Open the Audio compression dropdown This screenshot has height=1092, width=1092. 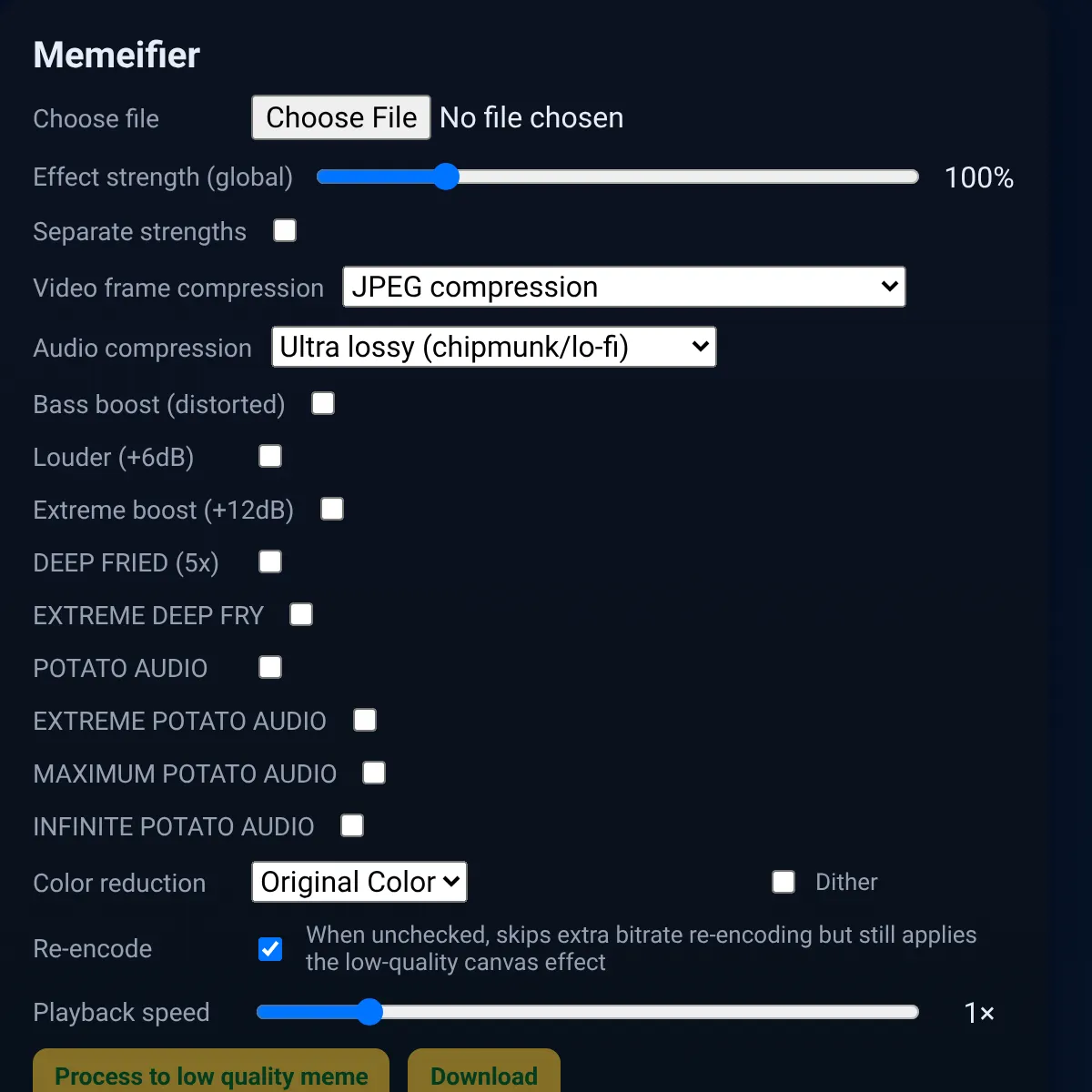point(493,347)
